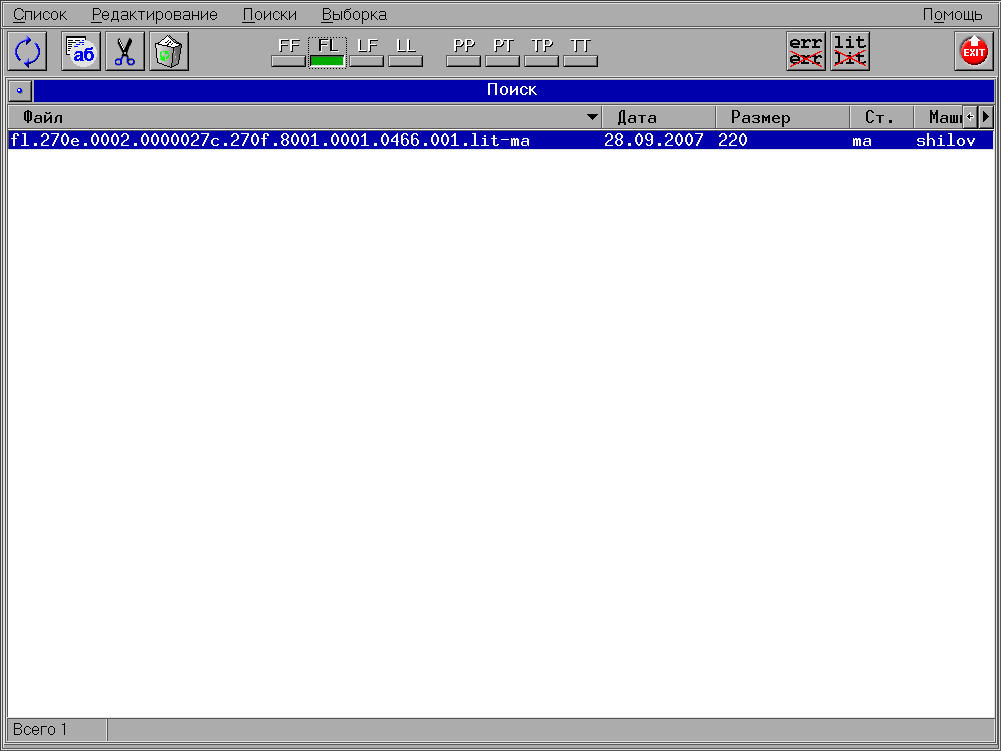Toggle the TT filter button
Image resolution: width=1001 pixels, height=751 pixels.
pyautogui.click(x=580, y=52)
